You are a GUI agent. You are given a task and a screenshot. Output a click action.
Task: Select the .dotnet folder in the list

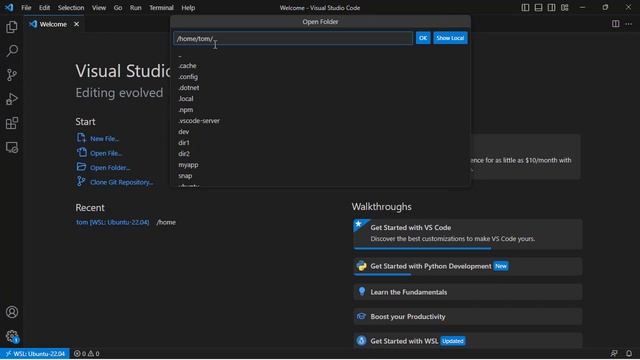[x=320, y=88]
